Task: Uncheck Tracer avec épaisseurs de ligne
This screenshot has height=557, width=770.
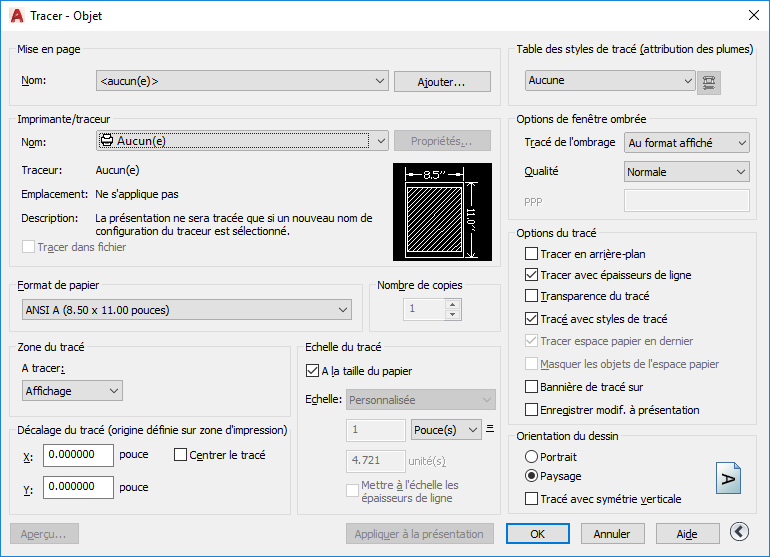Action: coord(531,275)
